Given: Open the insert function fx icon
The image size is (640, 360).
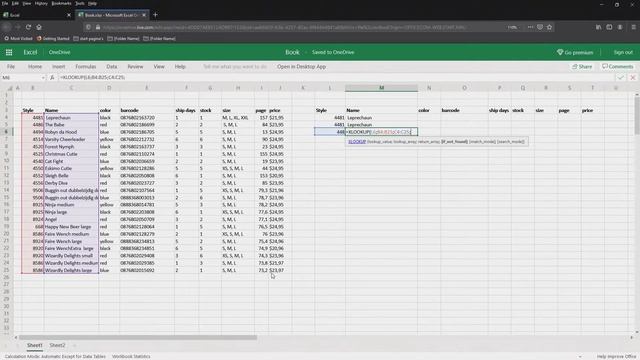Looking at the screenshot, I should pyautogui.click(x=52, y=77).
